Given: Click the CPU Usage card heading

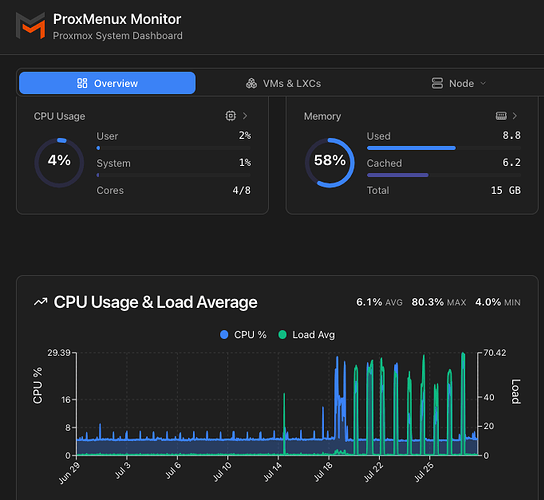Looking at the screenshot, I should pos(59,116).
